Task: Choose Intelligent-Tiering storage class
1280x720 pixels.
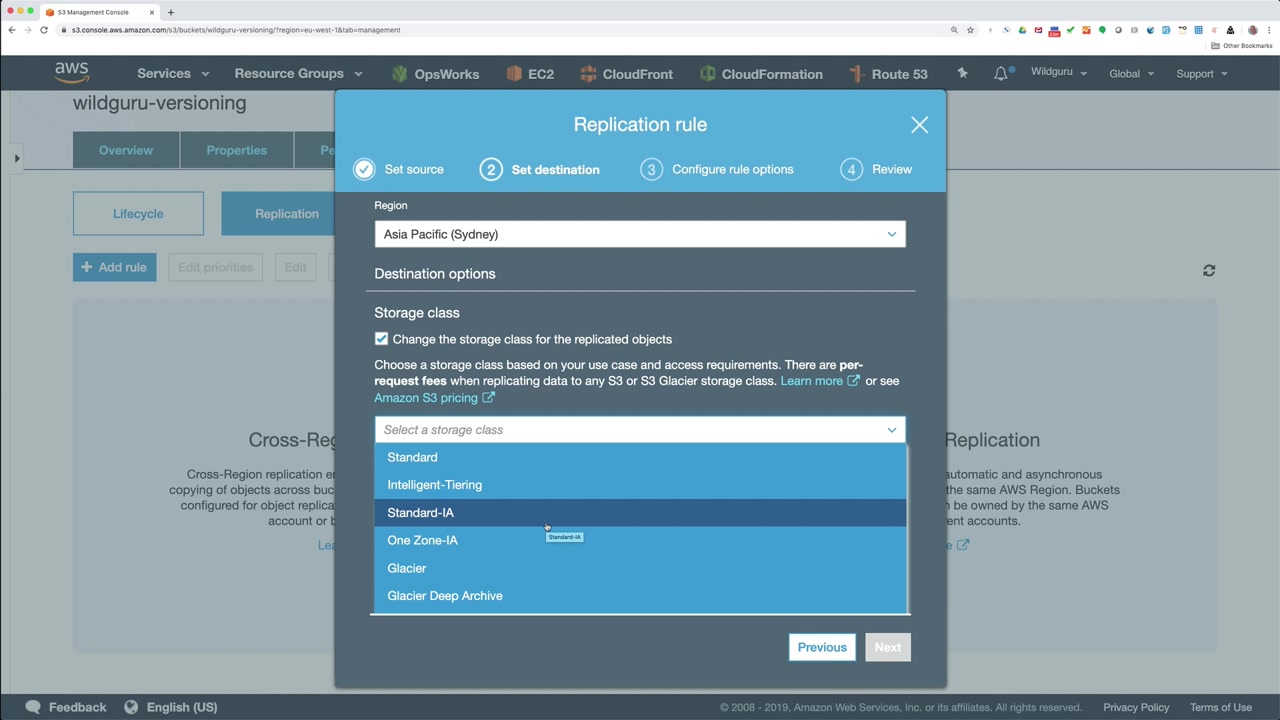Action: (640, 485)
